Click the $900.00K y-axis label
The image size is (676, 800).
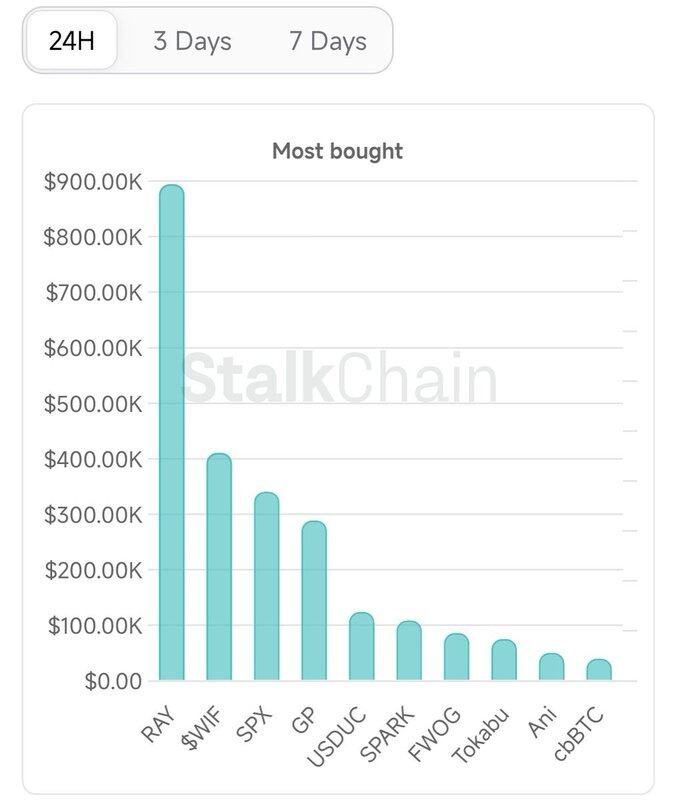pyautogui.click(x=94, y=182)
